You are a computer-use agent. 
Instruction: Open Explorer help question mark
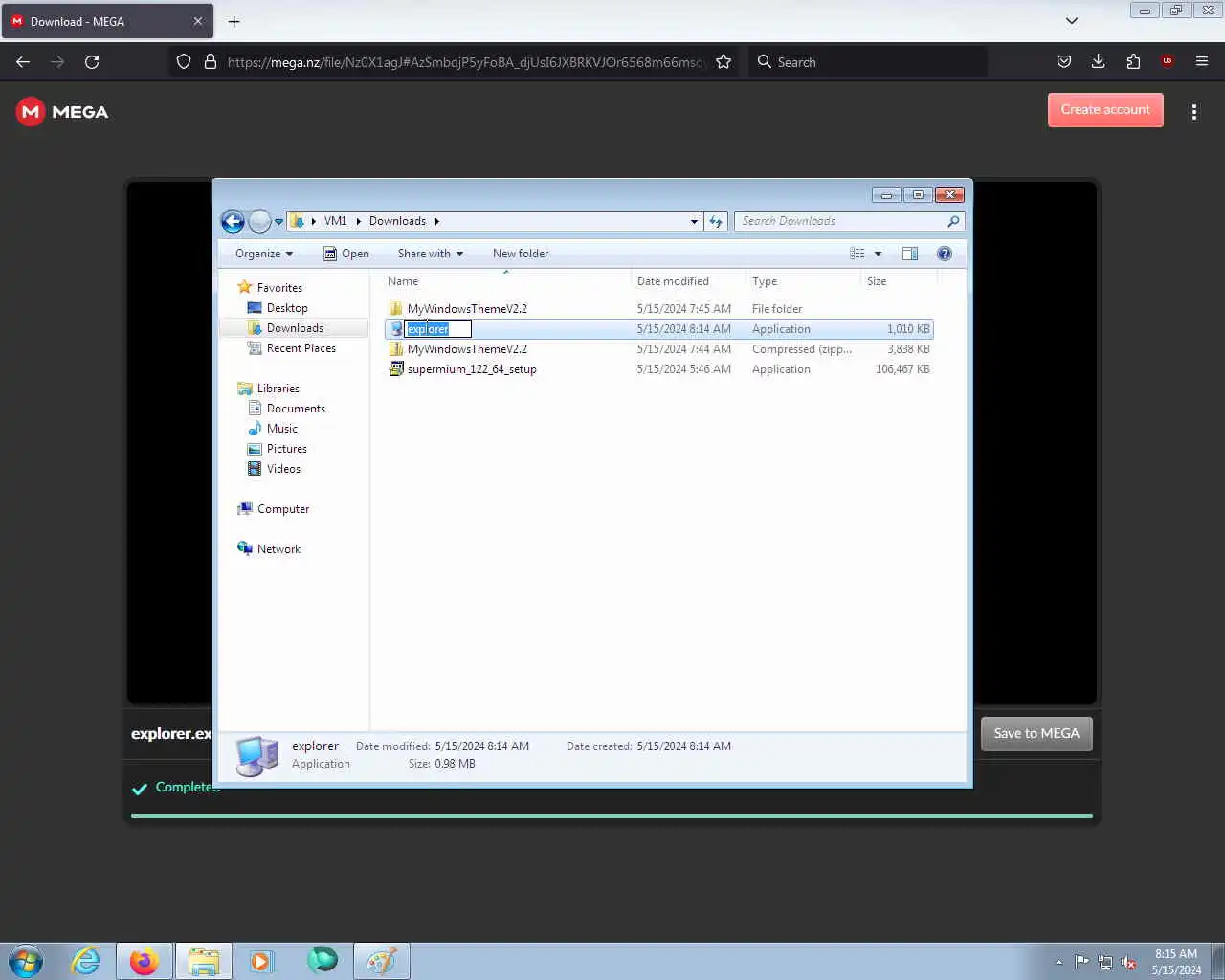(945, 254)
